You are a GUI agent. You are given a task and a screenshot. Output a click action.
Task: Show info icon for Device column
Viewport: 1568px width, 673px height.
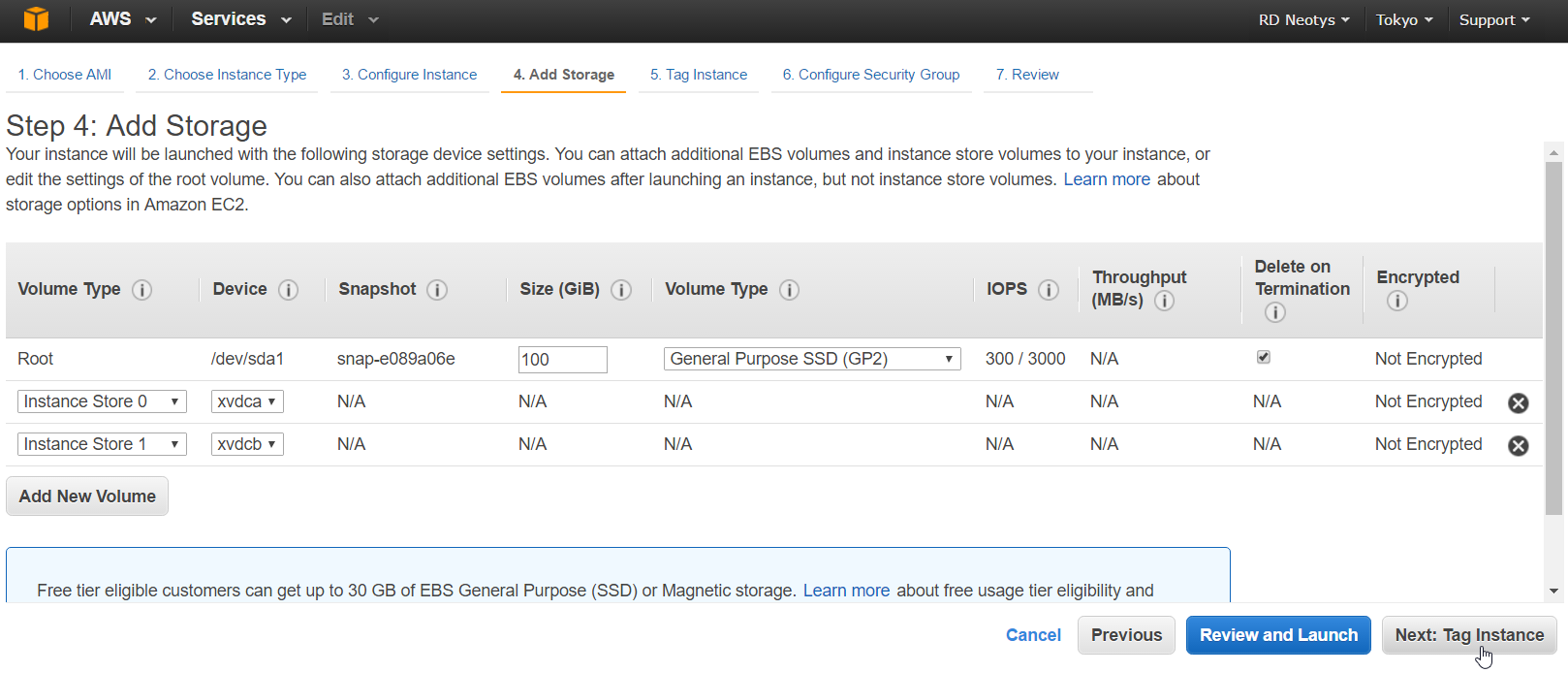(289, 290)
